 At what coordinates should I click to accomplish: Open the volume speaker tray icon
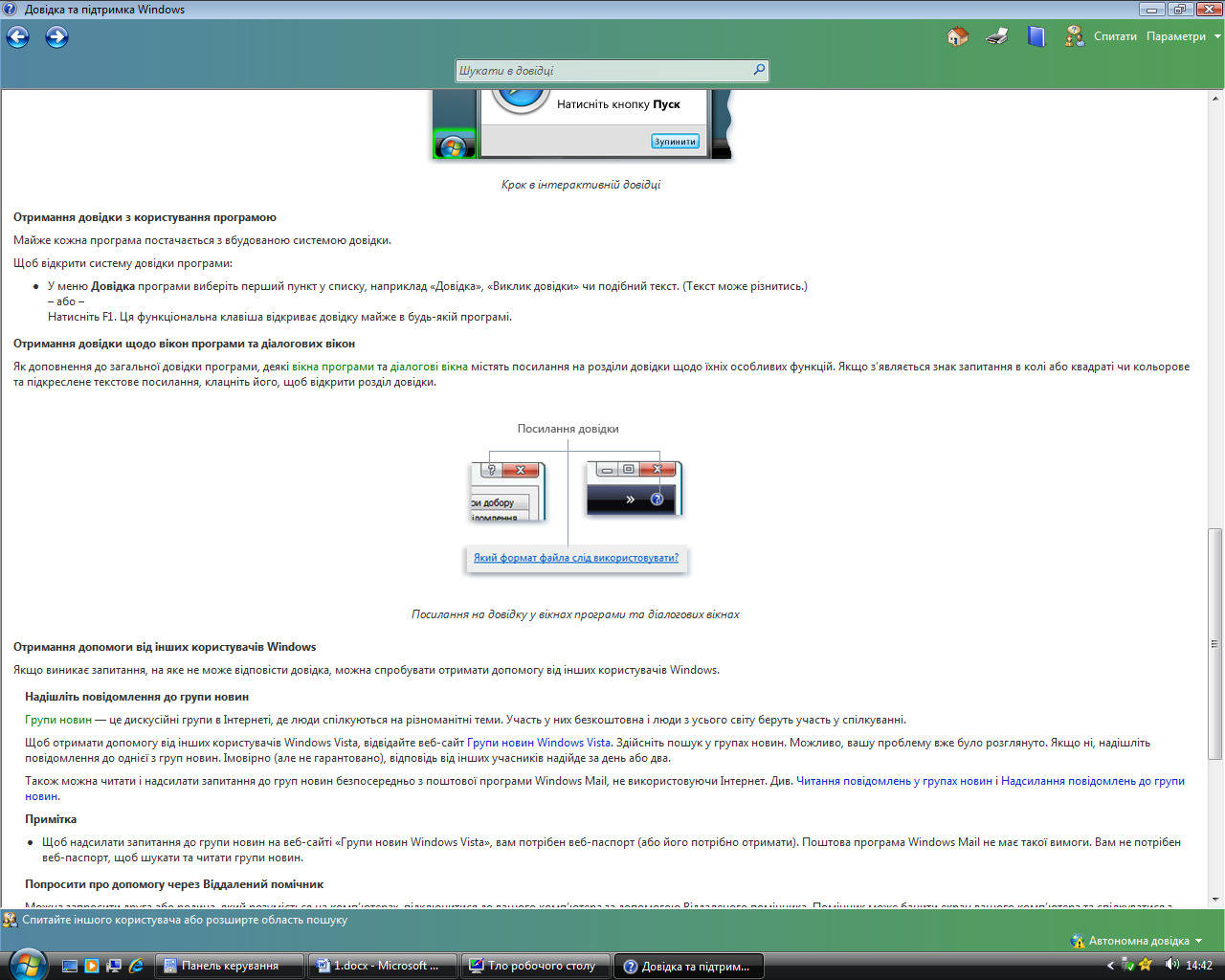click(1171, 965)
